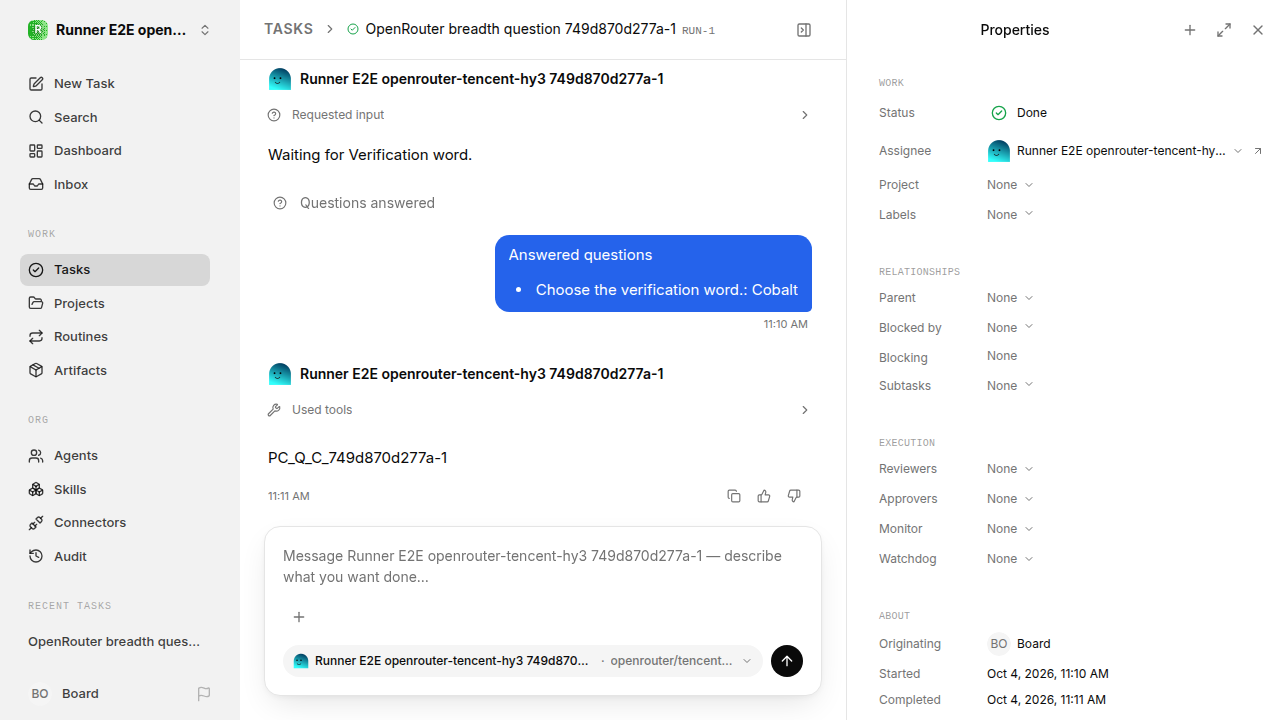Give thumbs up to the response

coord(764,496)
